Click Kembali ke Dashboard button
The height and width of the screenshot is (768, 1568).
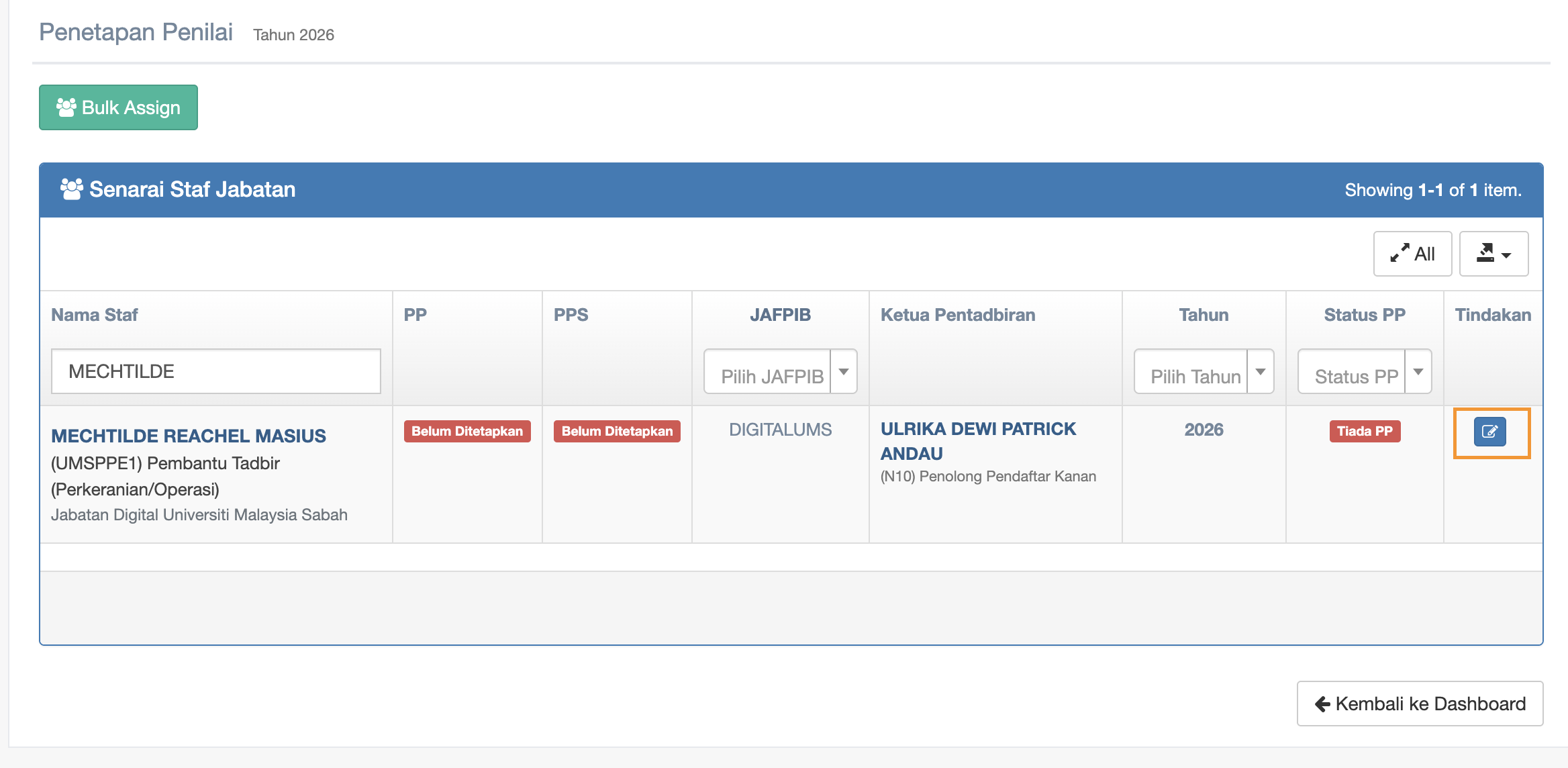coord(1420,704)
